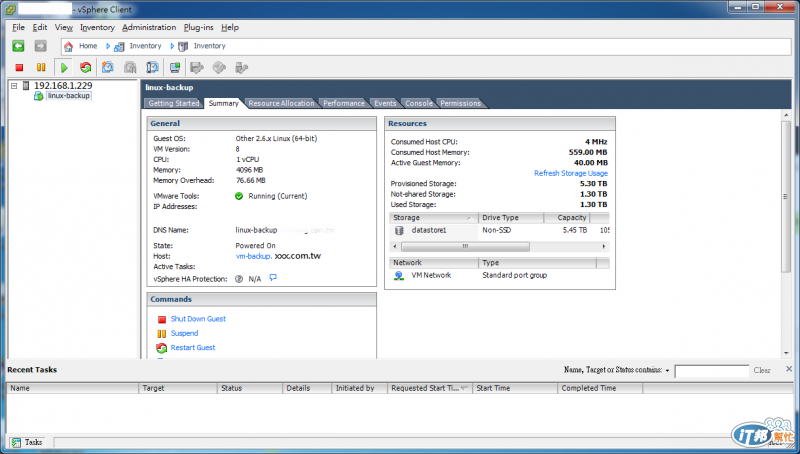Click the breadcrumb arrow before second Inventory
This screenshot has width=800, height=454.
(x=172, y=46)
